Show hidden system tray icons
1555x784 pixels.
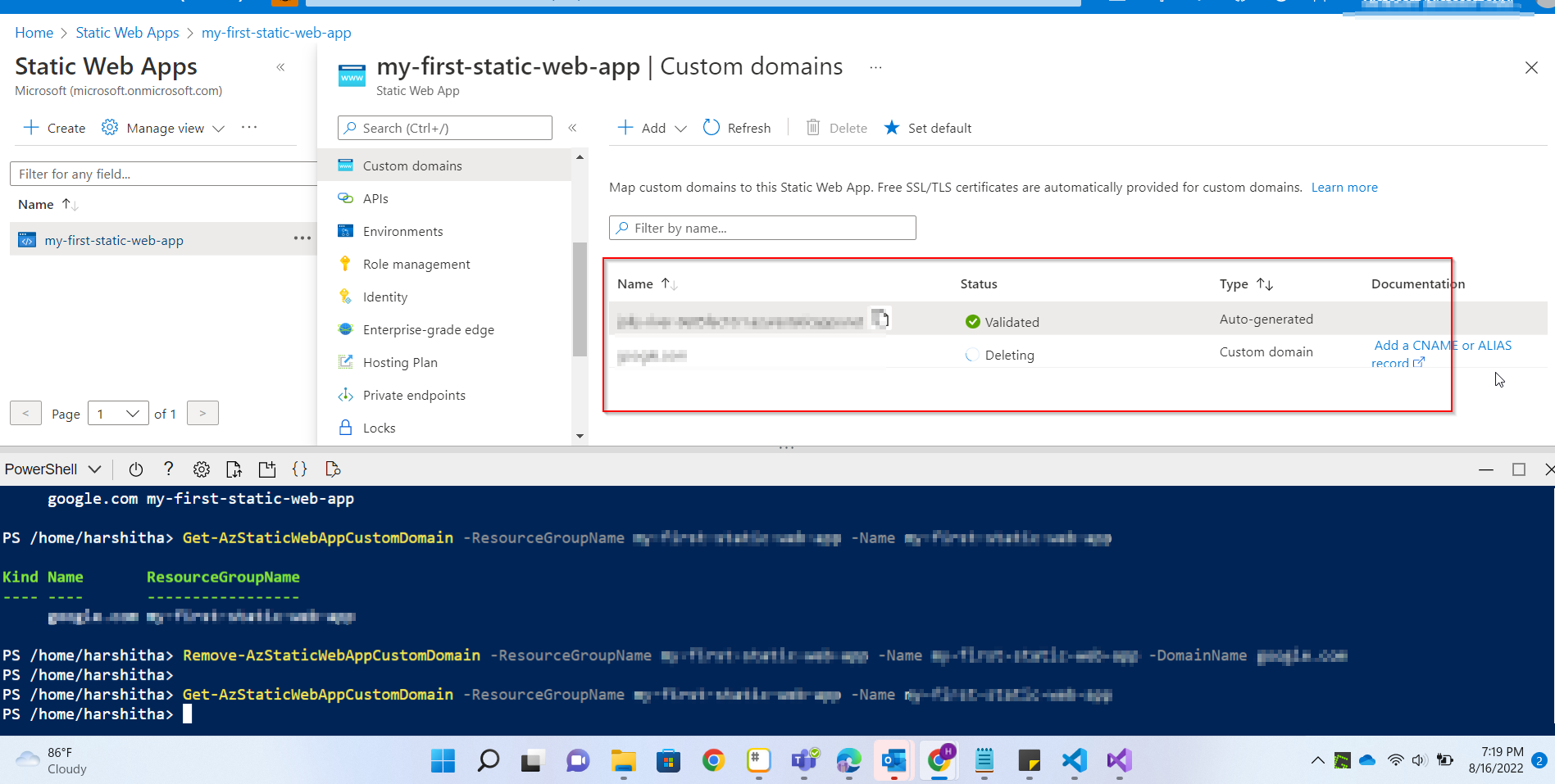(1317, 760)
